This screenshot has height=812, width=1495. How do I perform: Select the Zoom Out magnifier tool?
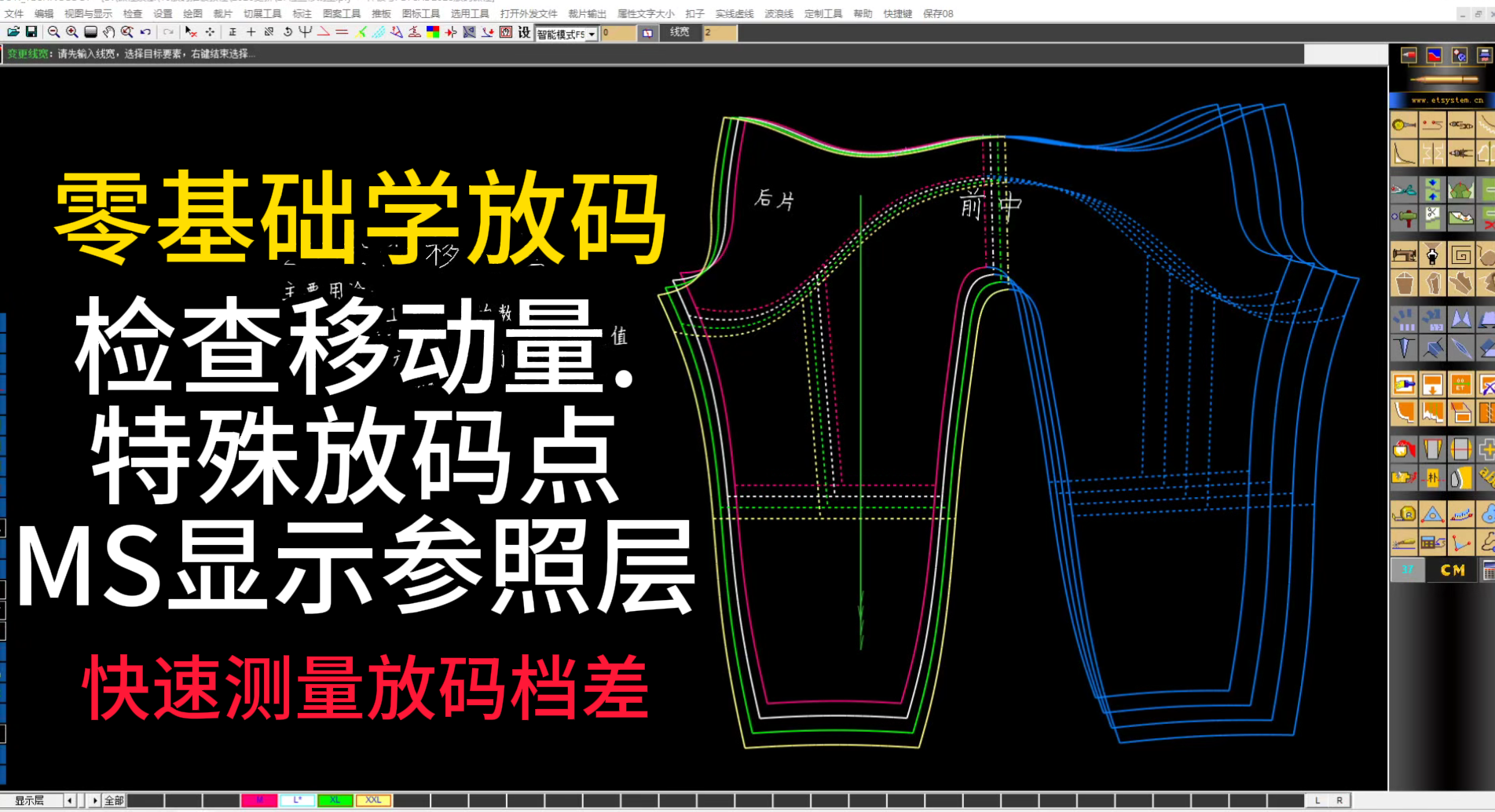[x=53, y=32]
